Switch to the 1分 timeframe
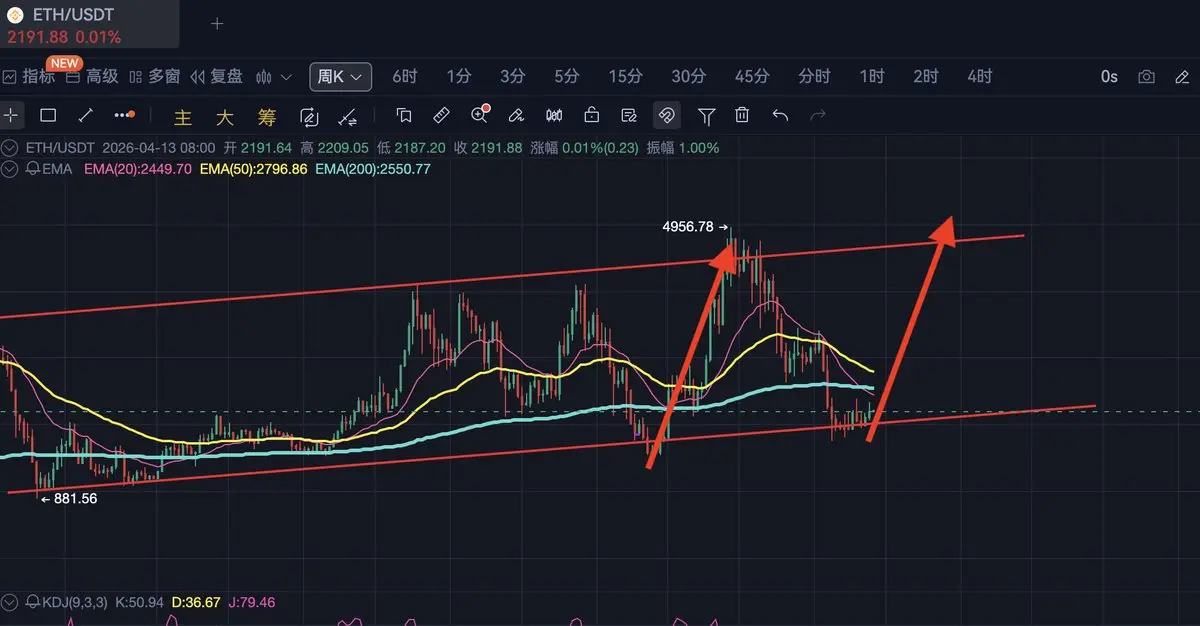Screen dimensions: 1200x626 (x=459, y=76)
